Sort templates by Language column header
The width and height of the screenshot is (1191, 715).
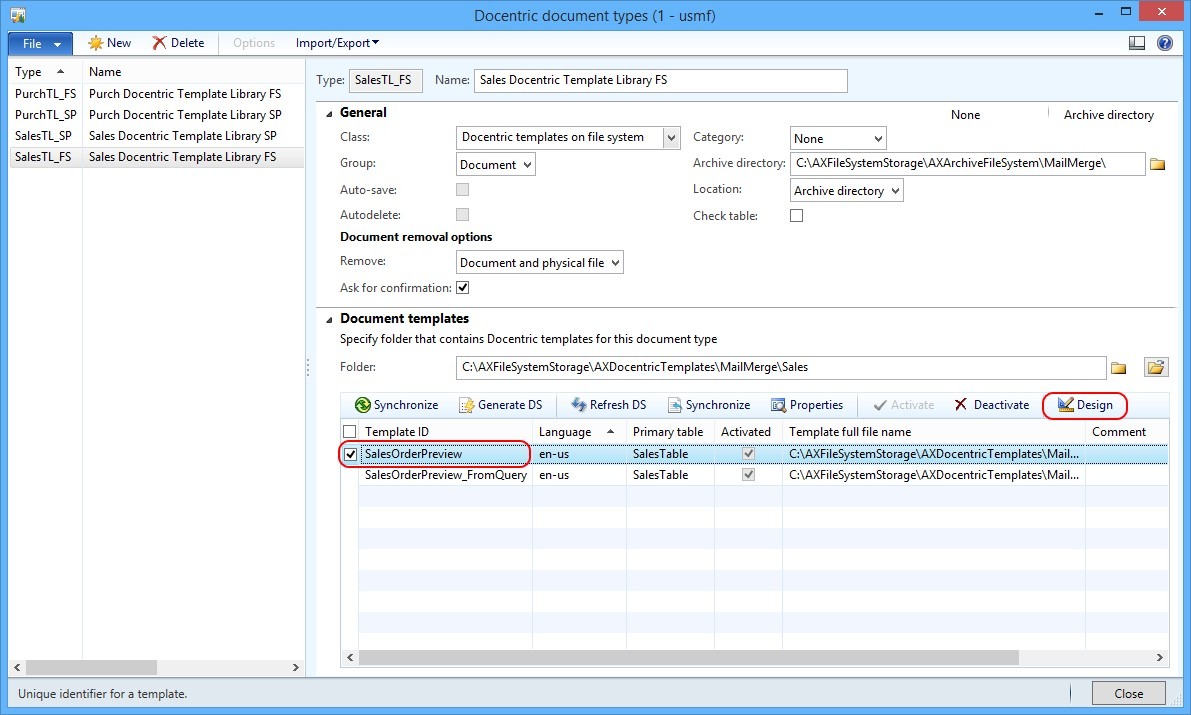[x=580, y=432]
